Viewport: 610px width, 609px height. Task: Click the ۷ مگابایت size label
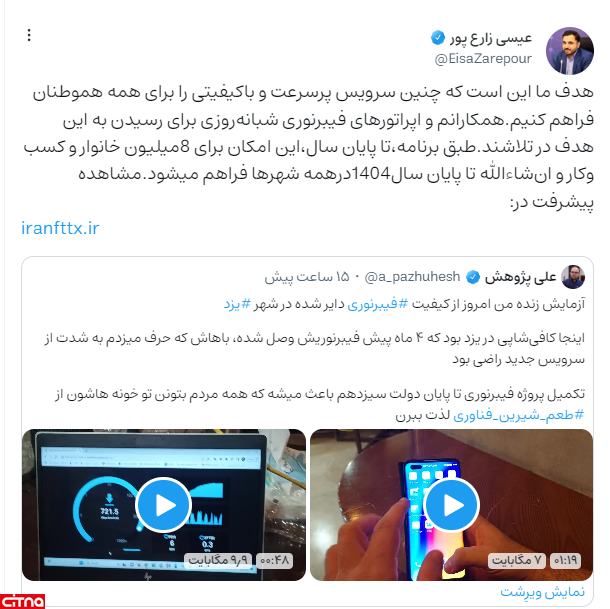pyautogui.click(x=517, y=561)
